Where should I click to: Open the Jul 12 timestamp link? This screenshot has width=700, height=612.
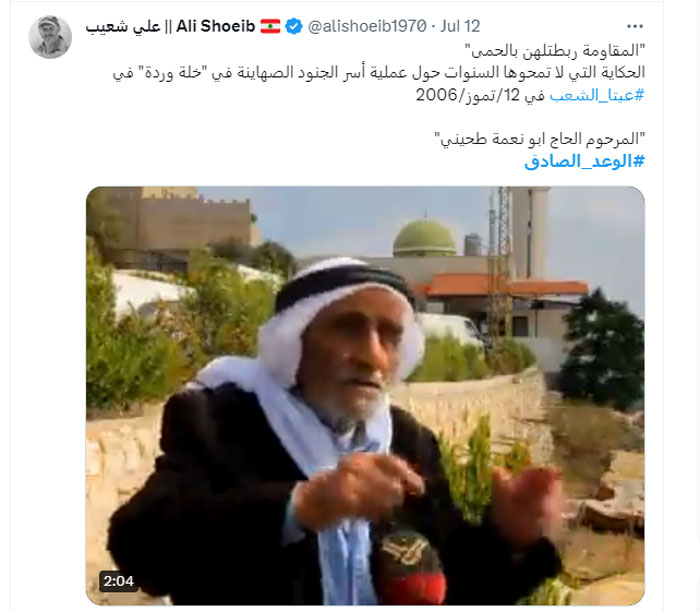460,26
